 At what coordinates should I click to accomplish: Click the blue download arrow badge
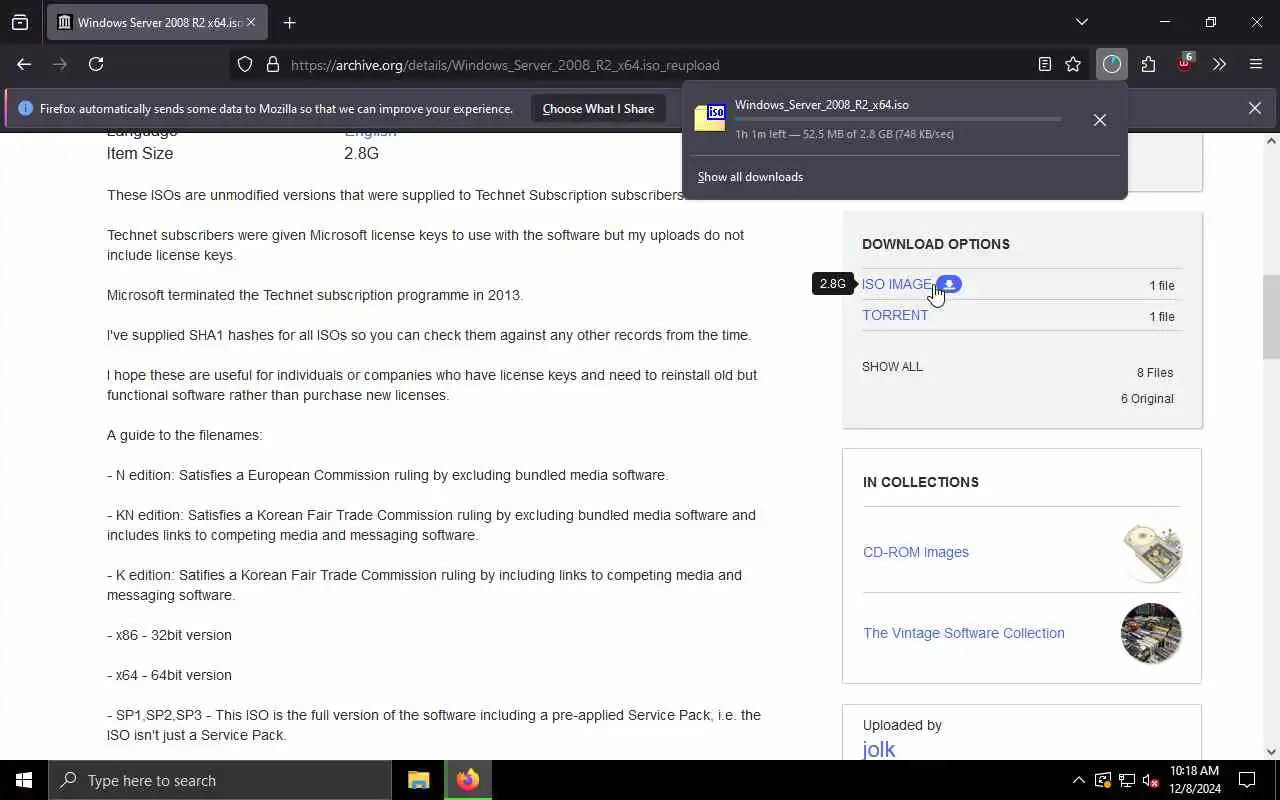coord(949,284)
